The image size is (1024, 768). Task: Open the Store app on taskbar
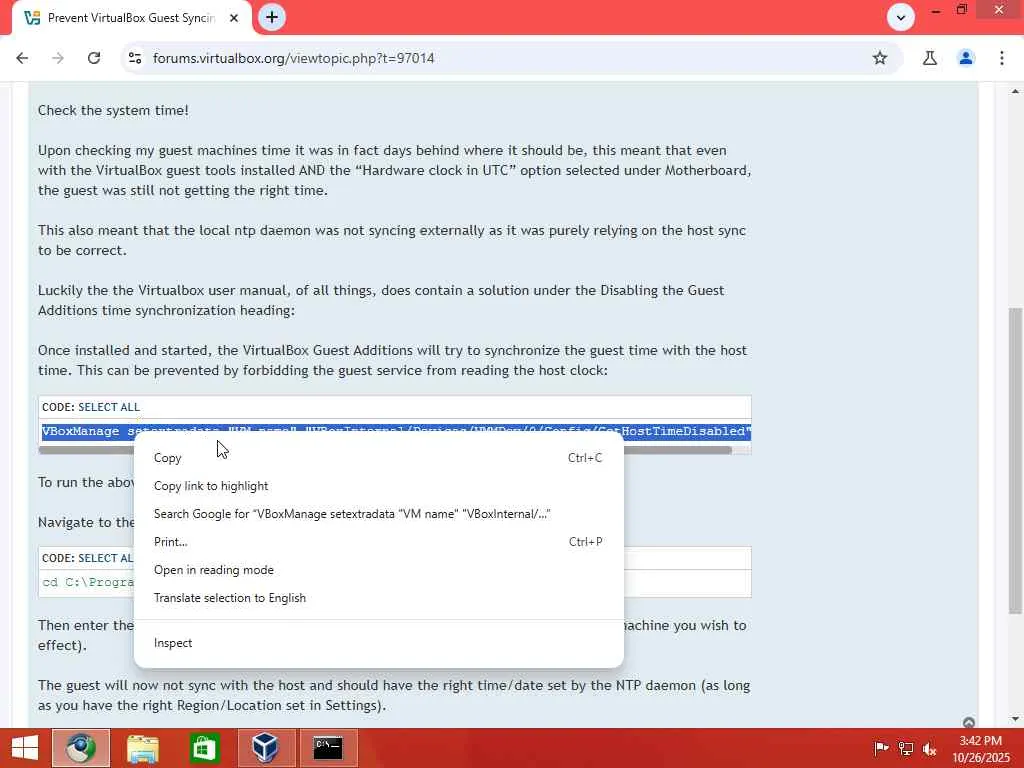tap(204, 748)
